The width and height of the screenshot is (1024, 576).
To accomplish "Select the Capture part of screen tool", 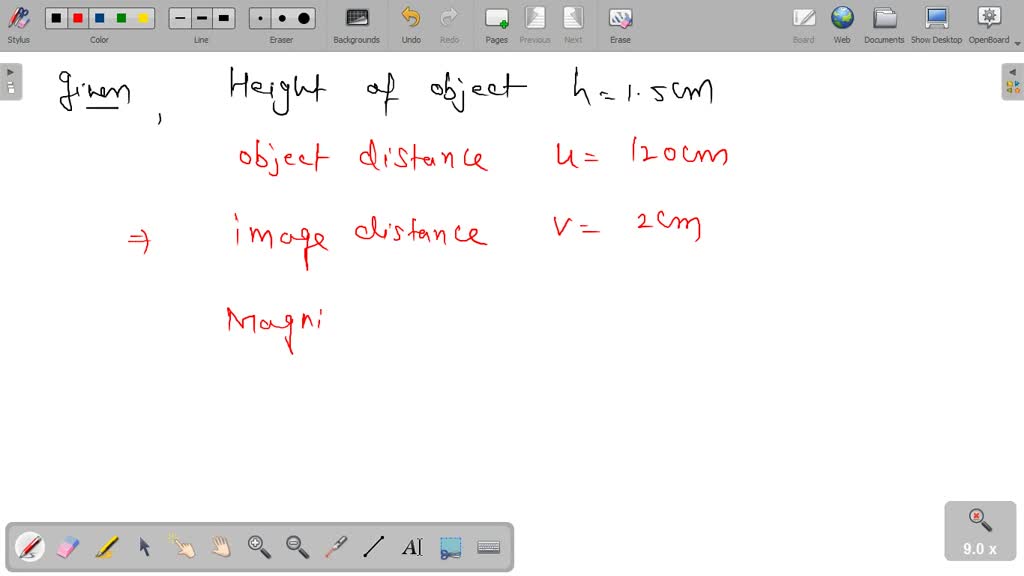I will coord(450,547).
